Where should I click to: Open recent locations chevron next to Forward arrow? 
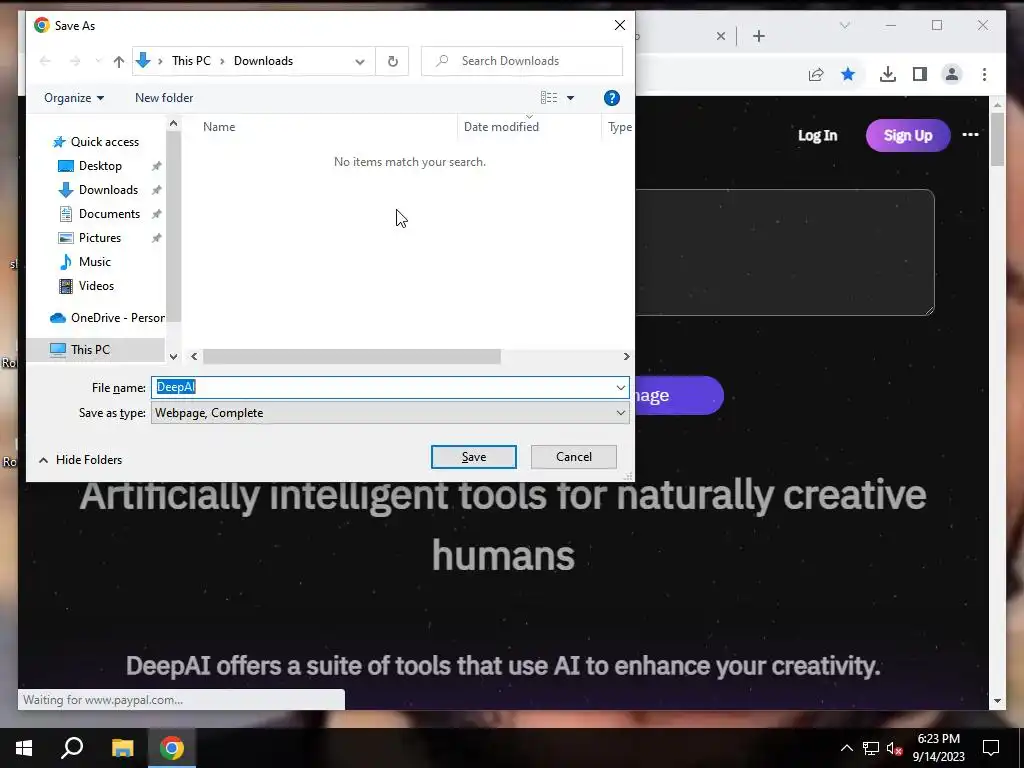tap(98, 61)
